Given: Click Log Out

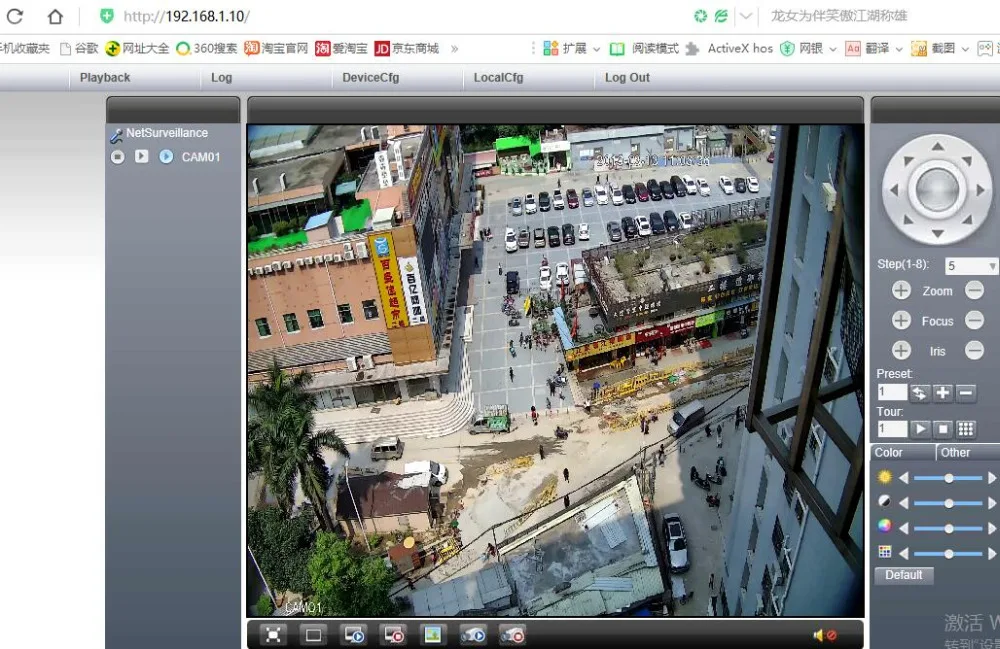Looking at the screenshot, I should [x=627, y=78].
